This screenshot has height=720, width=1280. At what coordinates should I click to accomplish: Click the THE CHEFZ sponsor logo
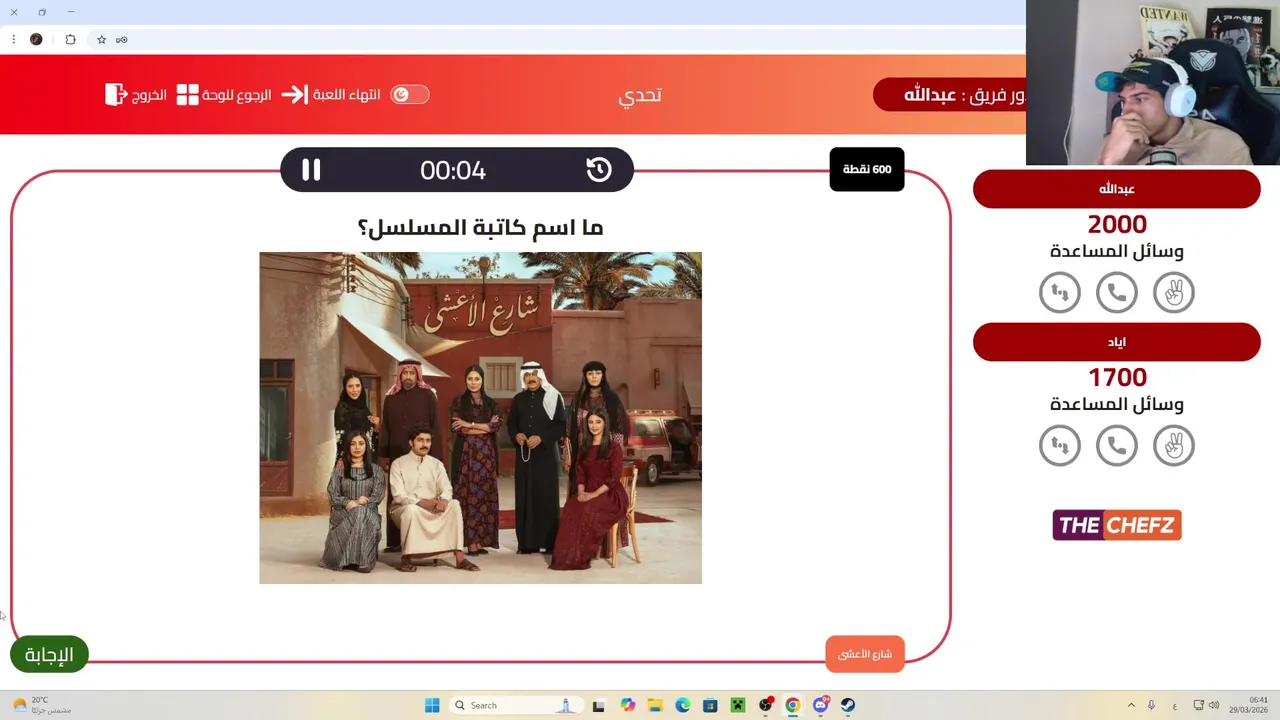click(x=1117, y=525)
